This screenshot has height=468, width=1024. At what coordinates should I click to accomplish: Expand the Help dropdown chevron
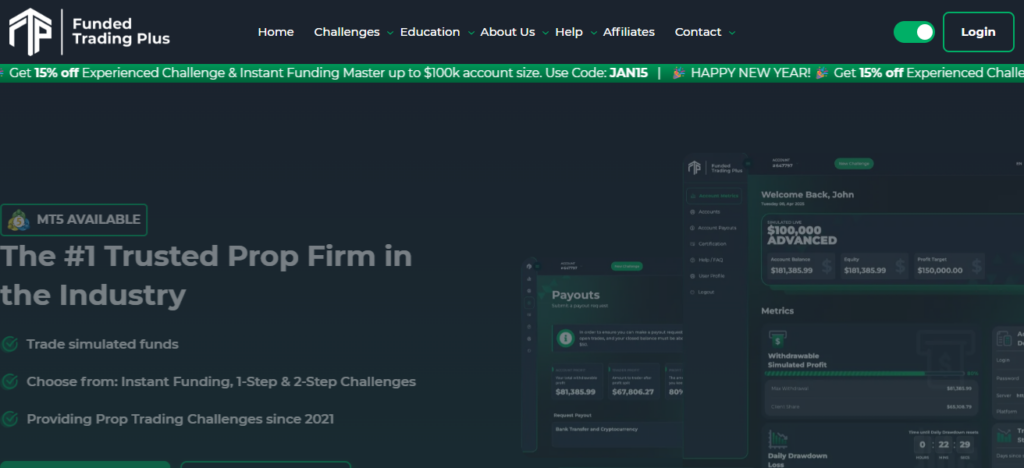point(593,33)
